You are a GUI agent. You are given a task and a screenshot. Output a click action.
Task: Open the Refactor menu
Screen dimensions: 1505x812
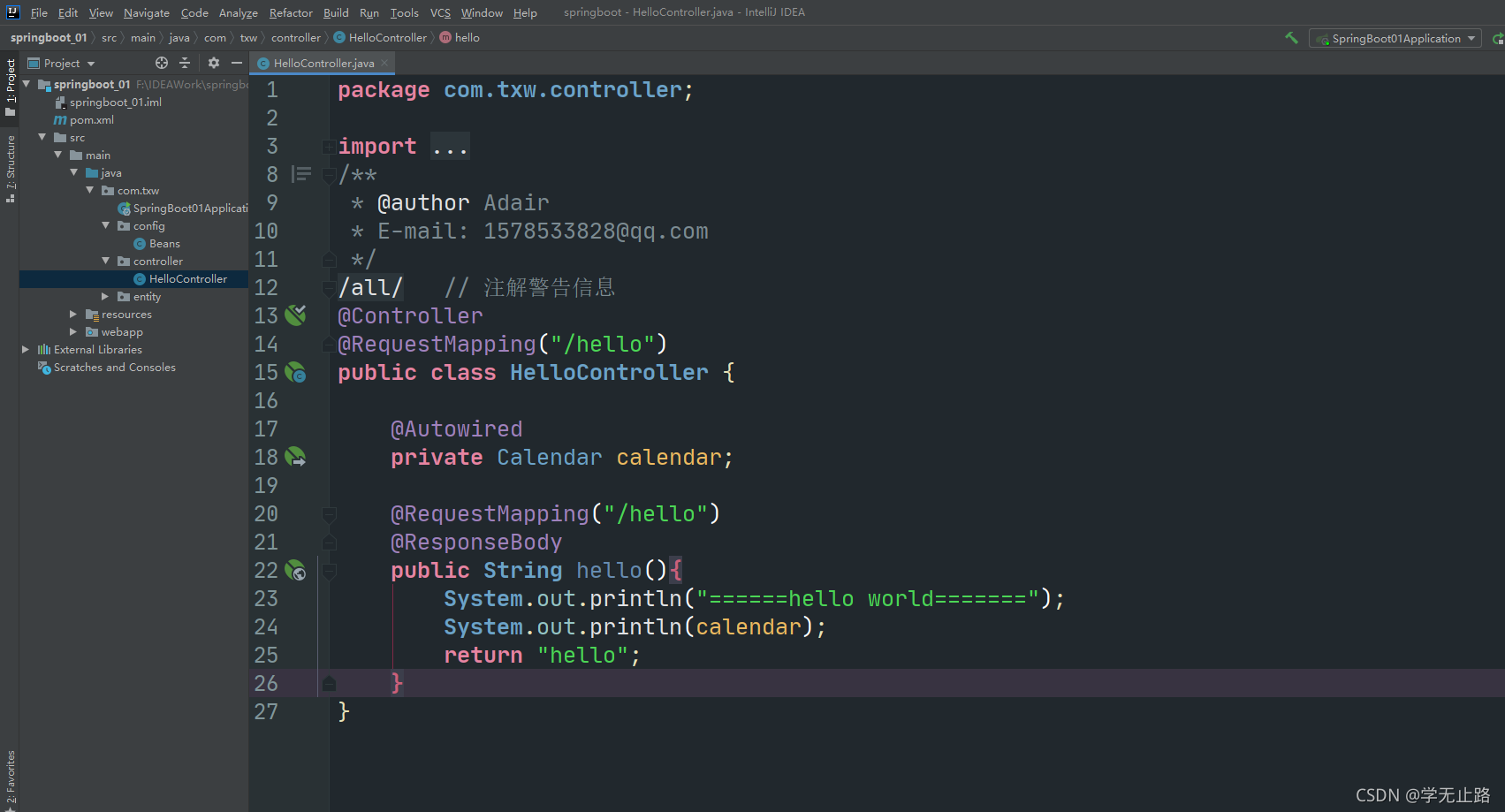coord(291,12)
